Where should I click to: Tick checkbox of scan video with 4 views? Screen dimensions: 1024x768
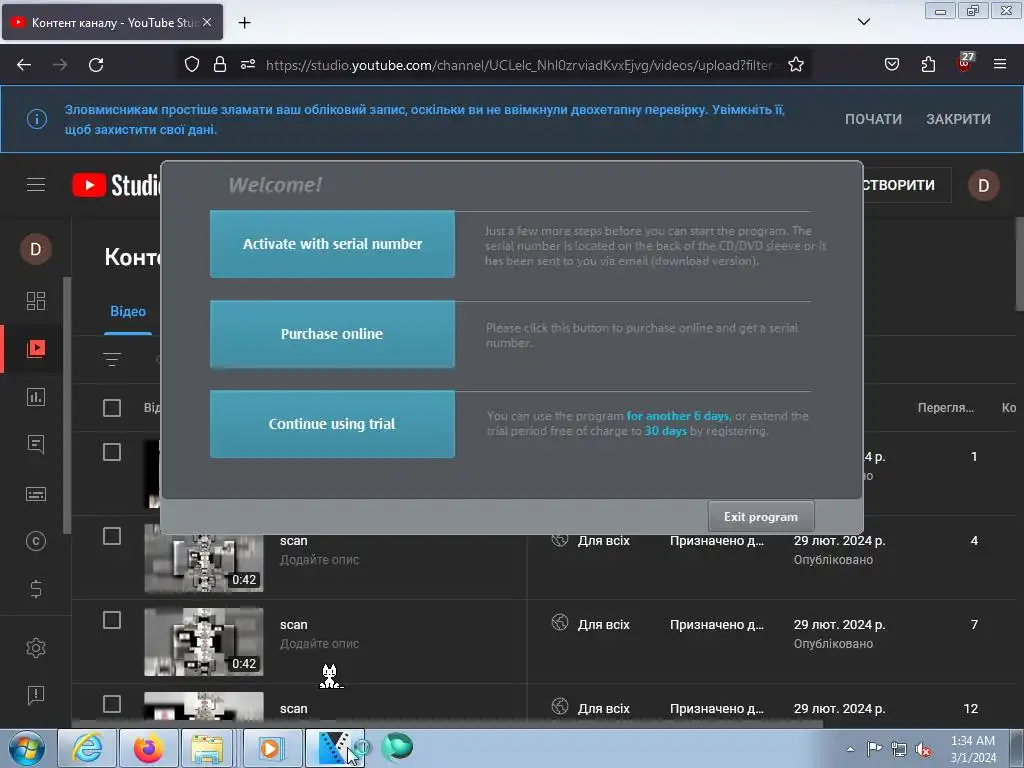pos(112,536)
